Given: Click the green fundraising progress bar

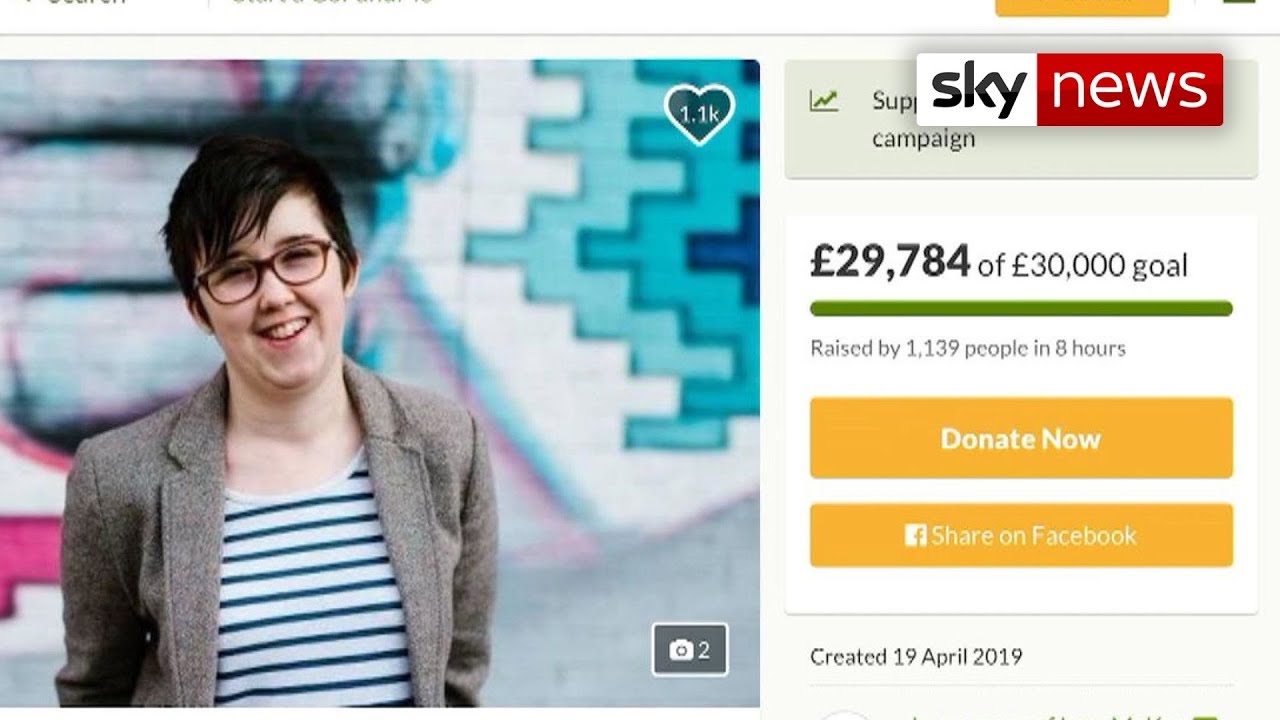Looking at the screenshot, I should (1021, 308).
